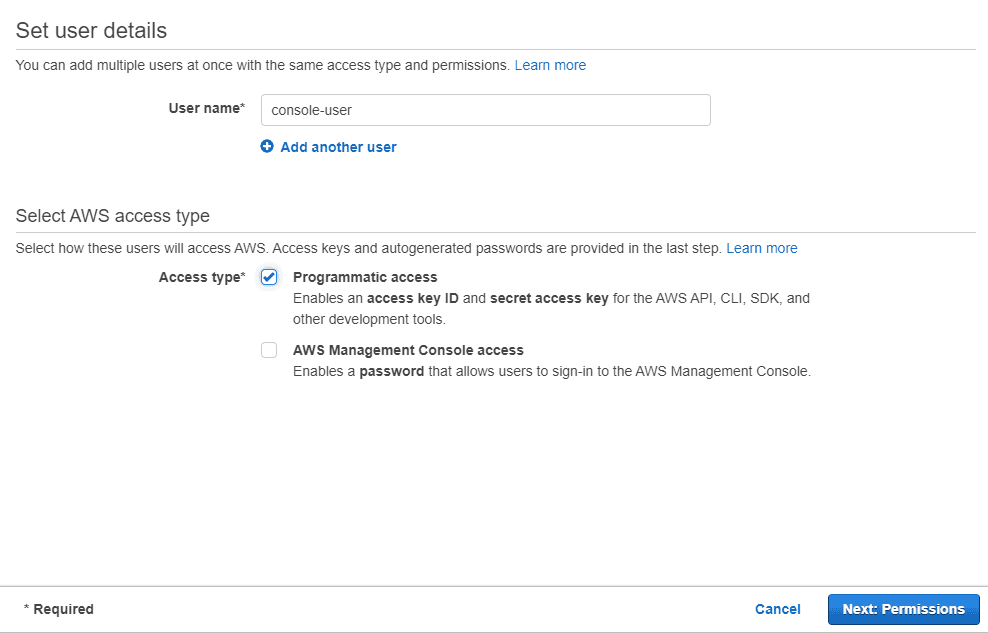Screen dimensions: 988x633
Task: Enable the AWS Management Console access checkbox
Action: tap(269, 350)
